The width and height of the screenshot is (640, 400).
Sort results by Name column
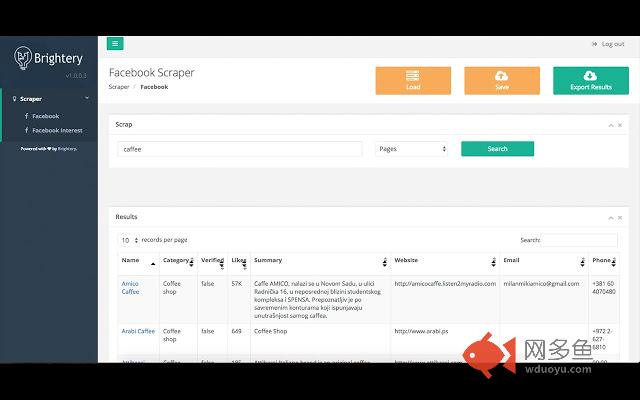pos(138,260)
